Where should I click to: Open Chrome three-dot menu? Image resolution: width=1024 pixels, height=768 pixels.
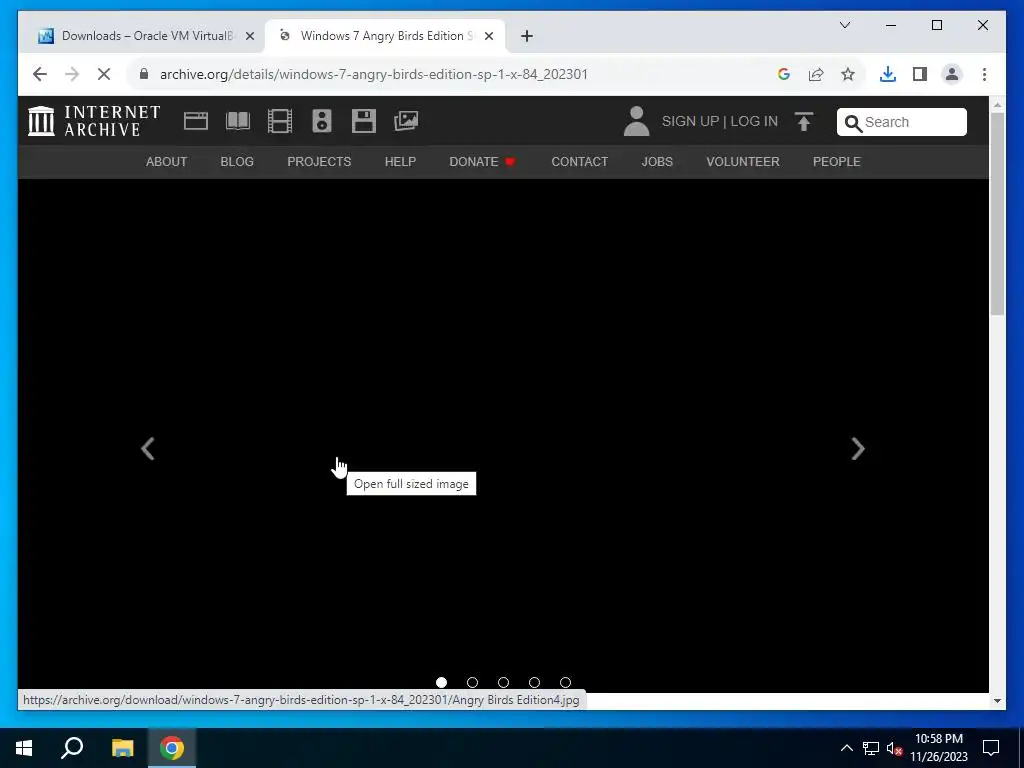pyautogui.click(x=984, y=74)
